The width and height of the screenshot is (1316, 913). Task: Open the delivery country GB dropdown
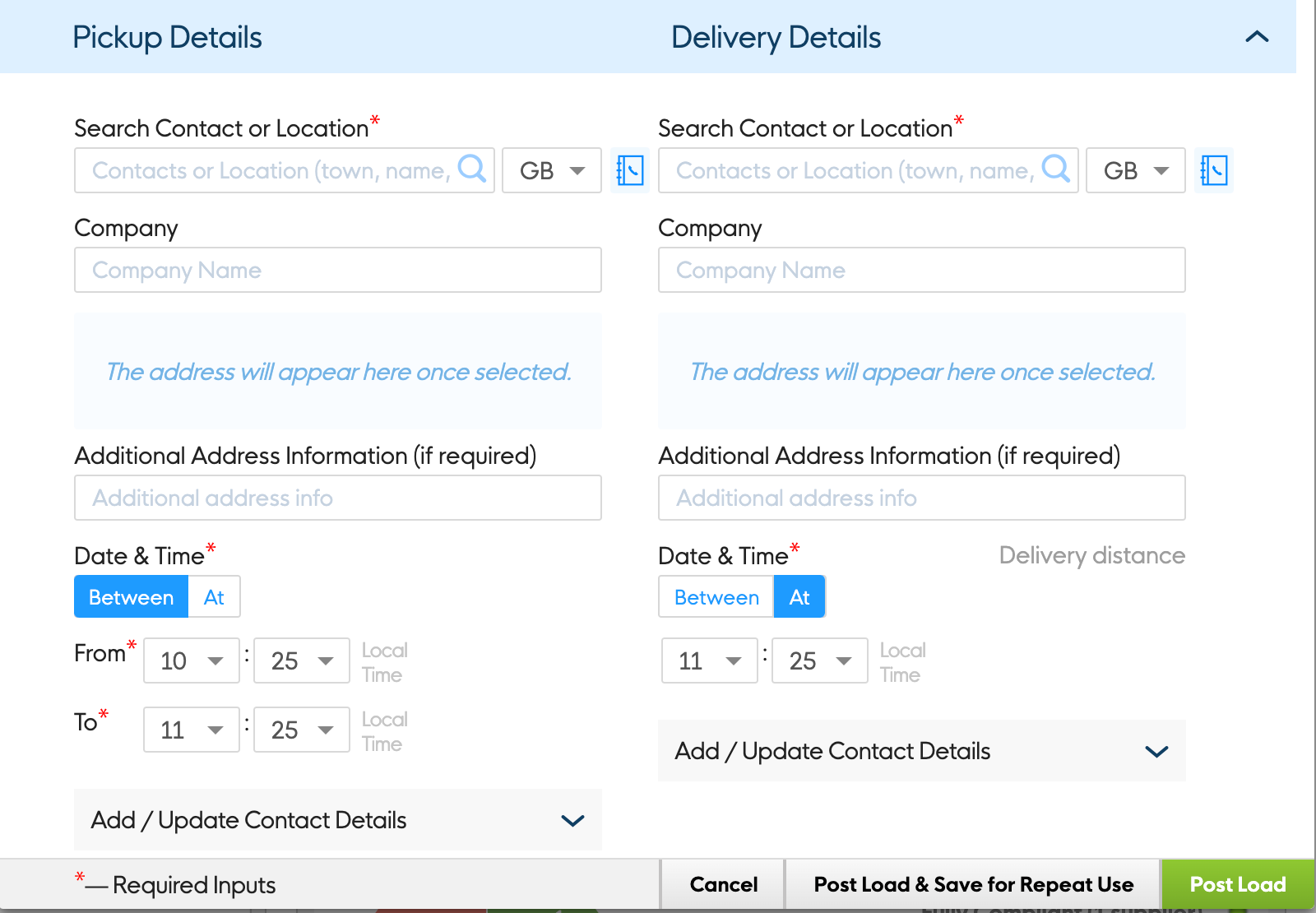tap(1136, 170)
